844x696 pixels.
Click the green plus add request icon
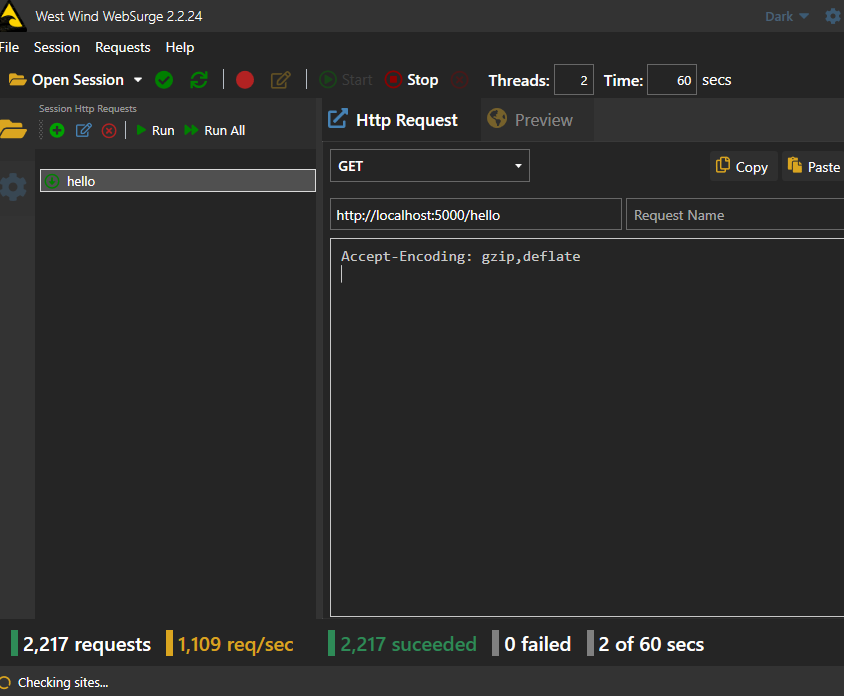(57, 131)
